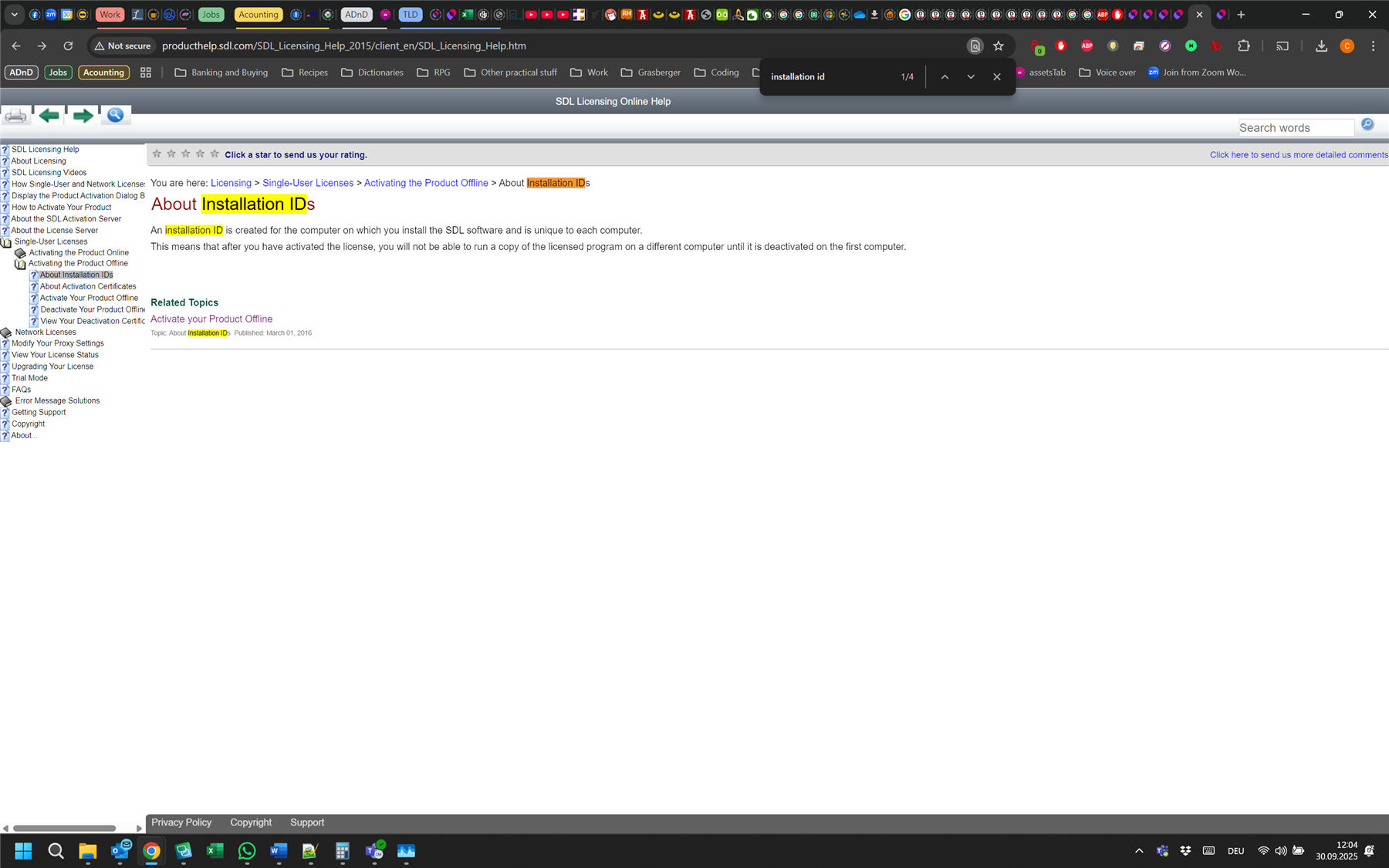Open WhatsApp from the taskbar
Screen dimensions: 1389x868
tap(246, 850)
